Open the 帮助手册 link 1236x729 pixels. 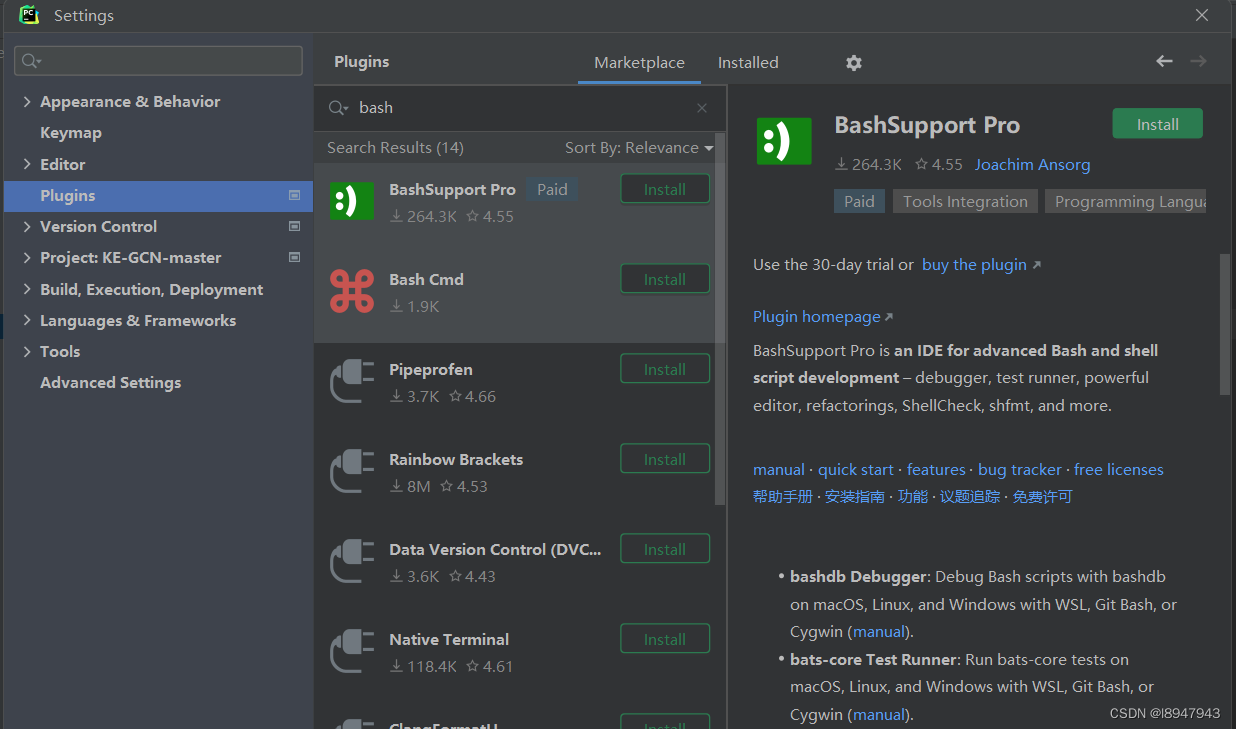pyautogui.click(x=783, y=497)
